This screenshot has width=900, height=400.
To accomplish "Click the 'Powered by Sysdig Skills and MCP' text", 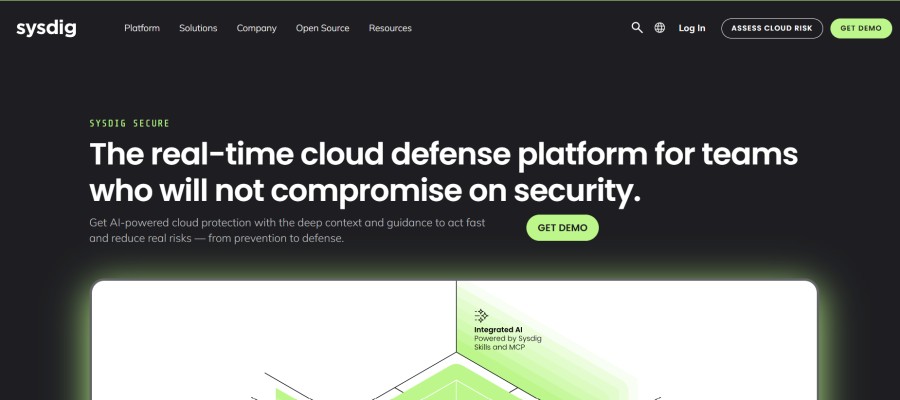I will point(507,343).
